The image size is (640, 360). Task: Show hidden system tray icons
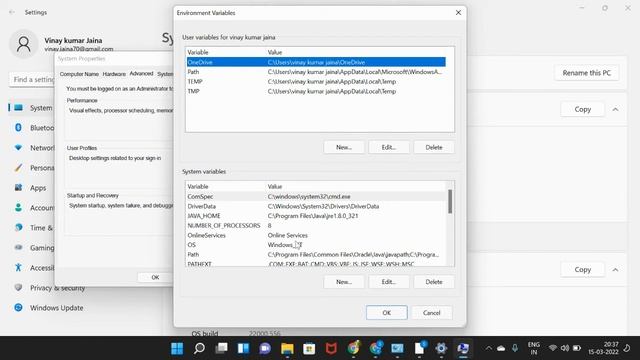(489, 348)
